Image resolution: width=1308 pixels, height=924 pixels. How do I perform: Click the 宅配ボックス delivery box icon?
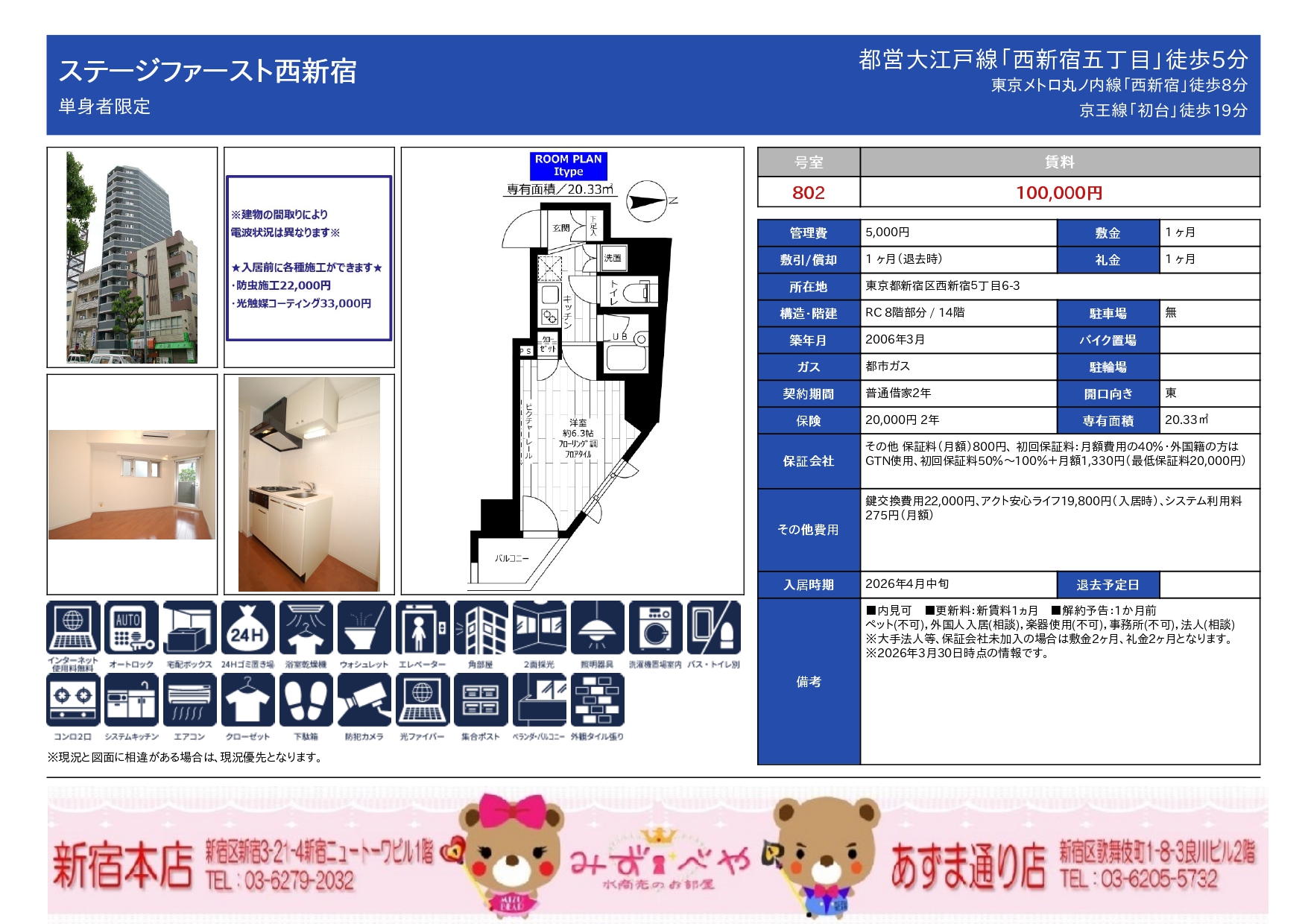(x=189, y=627)
